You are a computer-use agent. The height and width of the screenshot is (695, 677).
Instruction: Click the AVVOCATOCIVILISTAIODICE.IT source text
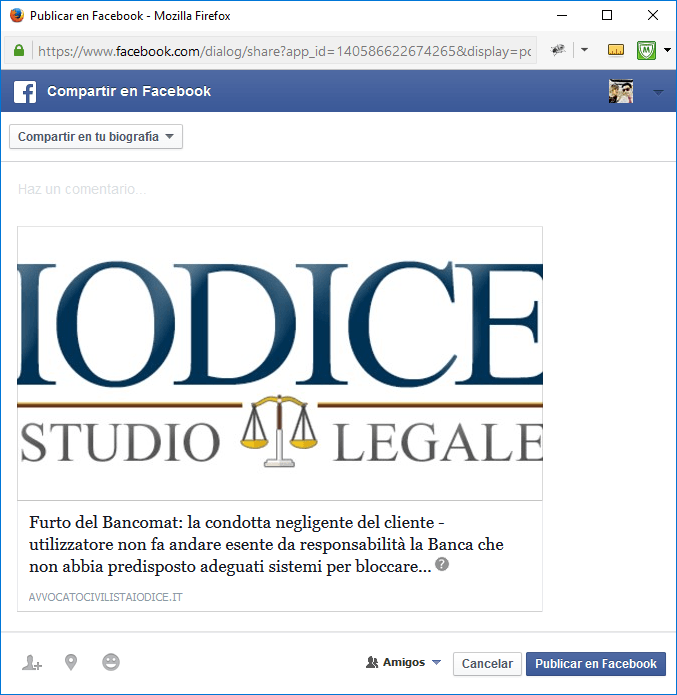tap(106, 597)
